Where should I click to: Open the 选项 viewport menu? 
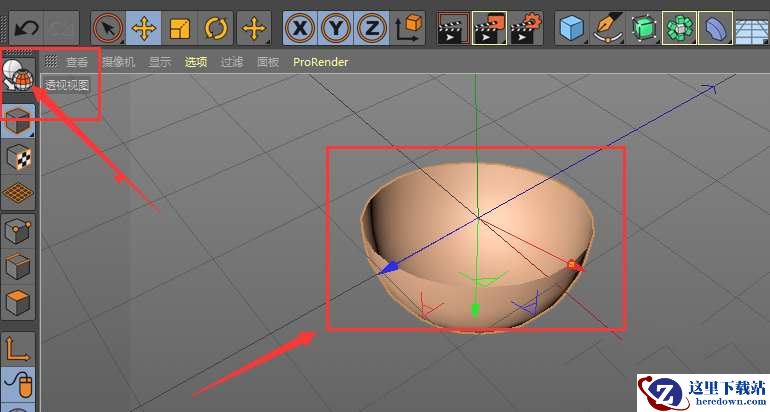pos(195,61)
